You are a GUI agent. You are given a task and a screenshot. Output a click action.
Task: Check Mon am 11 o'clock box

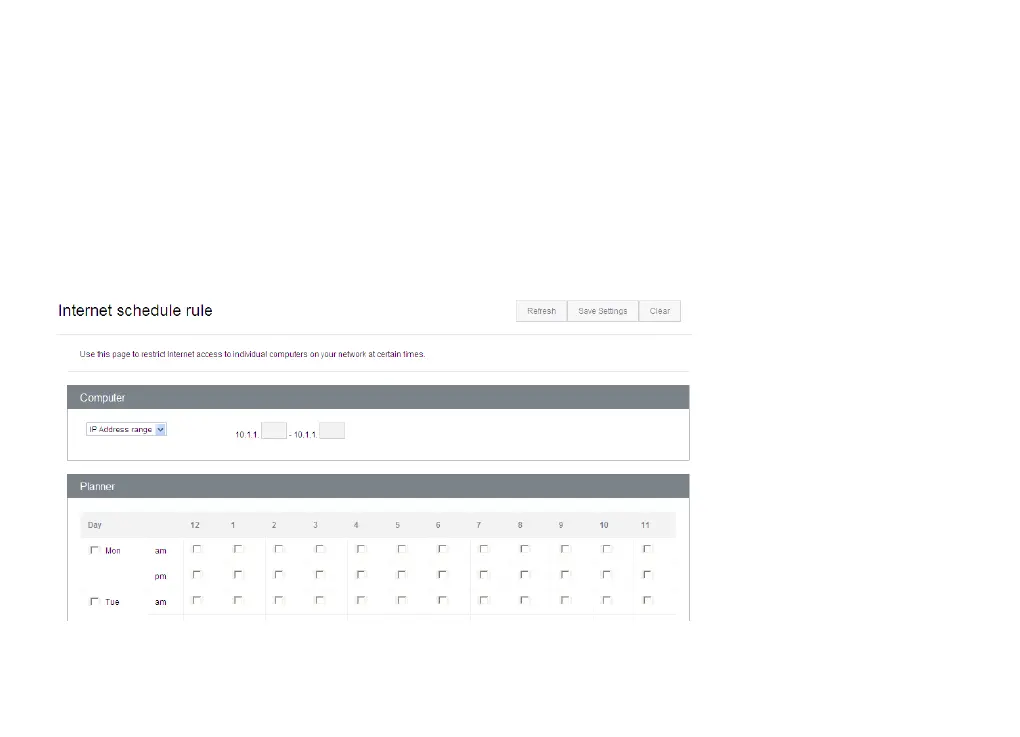pos(648,549)
